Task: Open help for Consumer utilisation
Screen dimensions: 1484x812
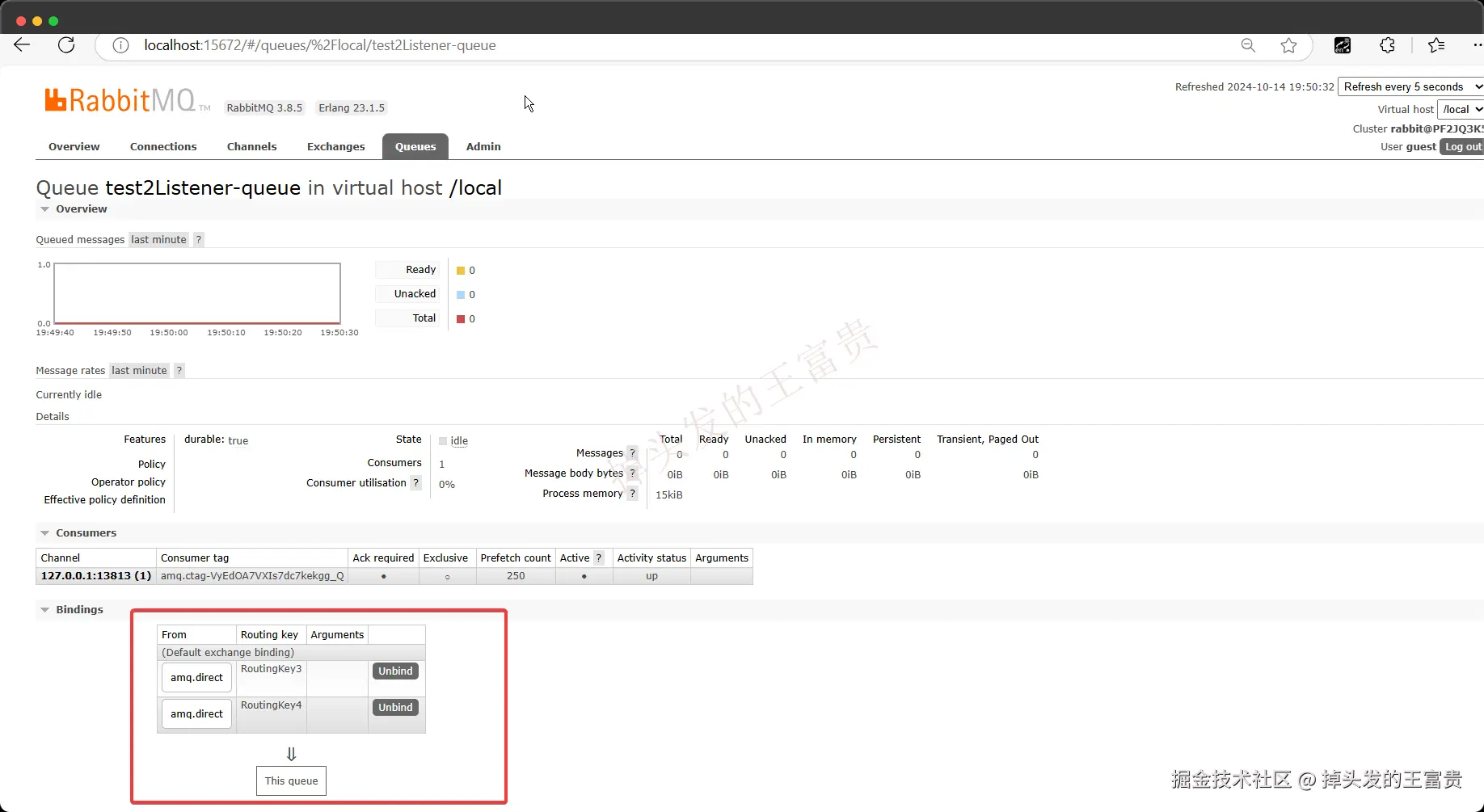Action: pyautogui.click(x=415, y=482)
